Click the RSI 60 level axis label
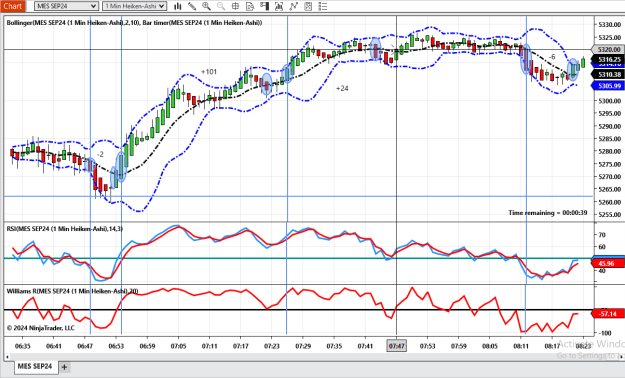The width and height of the screenshot is (625, 378). [602, 247]
